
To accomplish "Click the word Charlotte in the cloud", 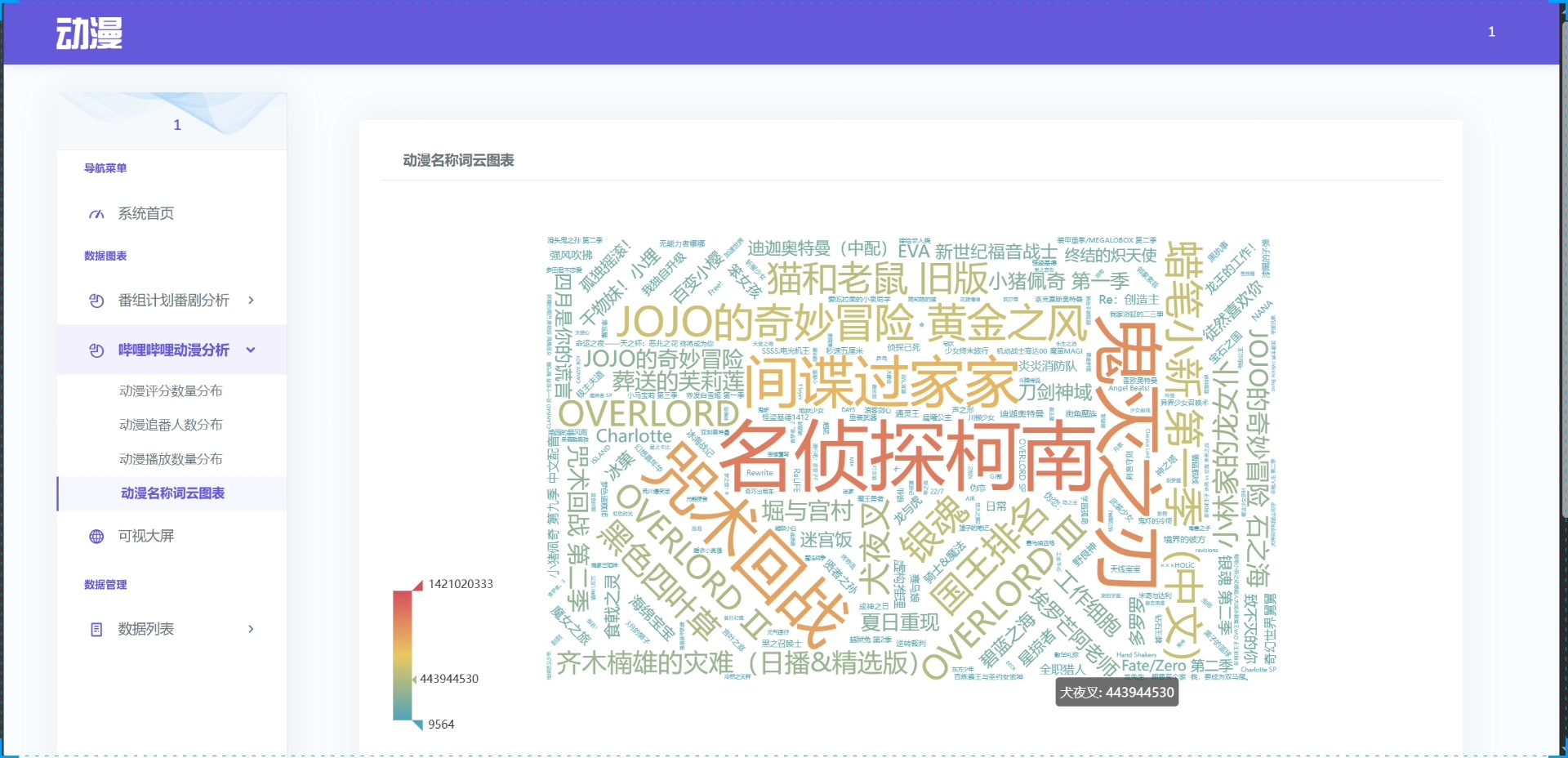I will [x=634, y=436].
